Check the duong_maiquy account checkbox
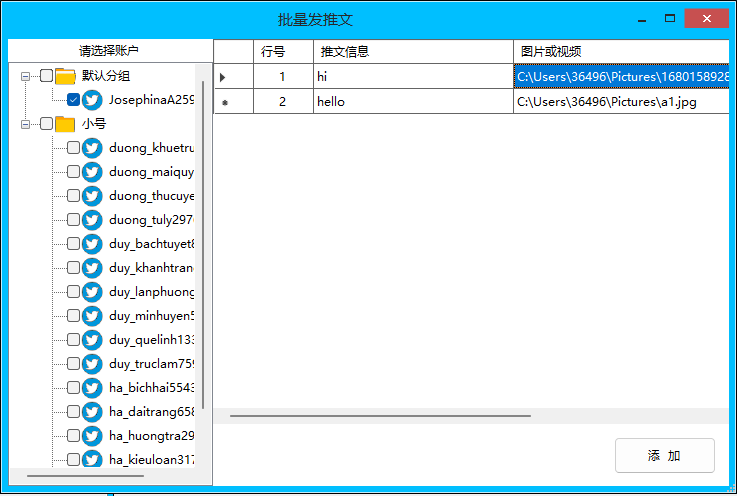Viewport: 737px width, 496px height. point(73,172)
